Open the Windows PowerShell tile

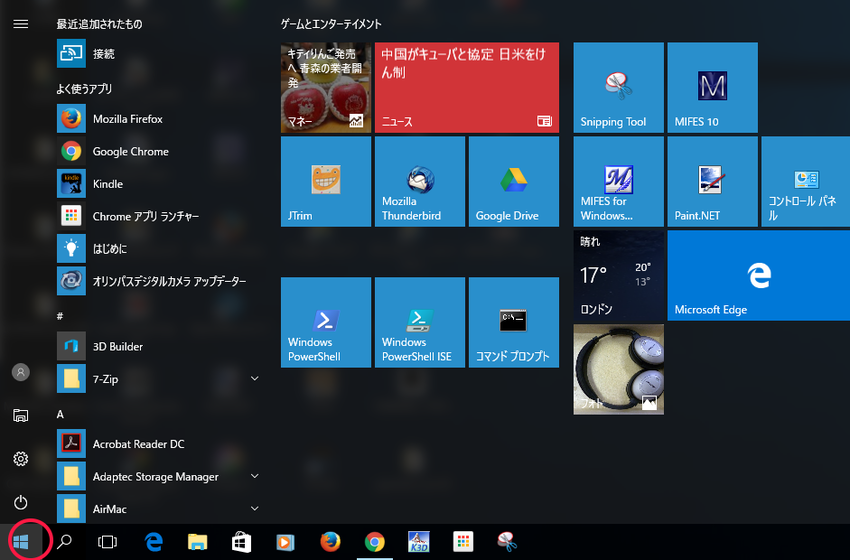coord(326,322)
